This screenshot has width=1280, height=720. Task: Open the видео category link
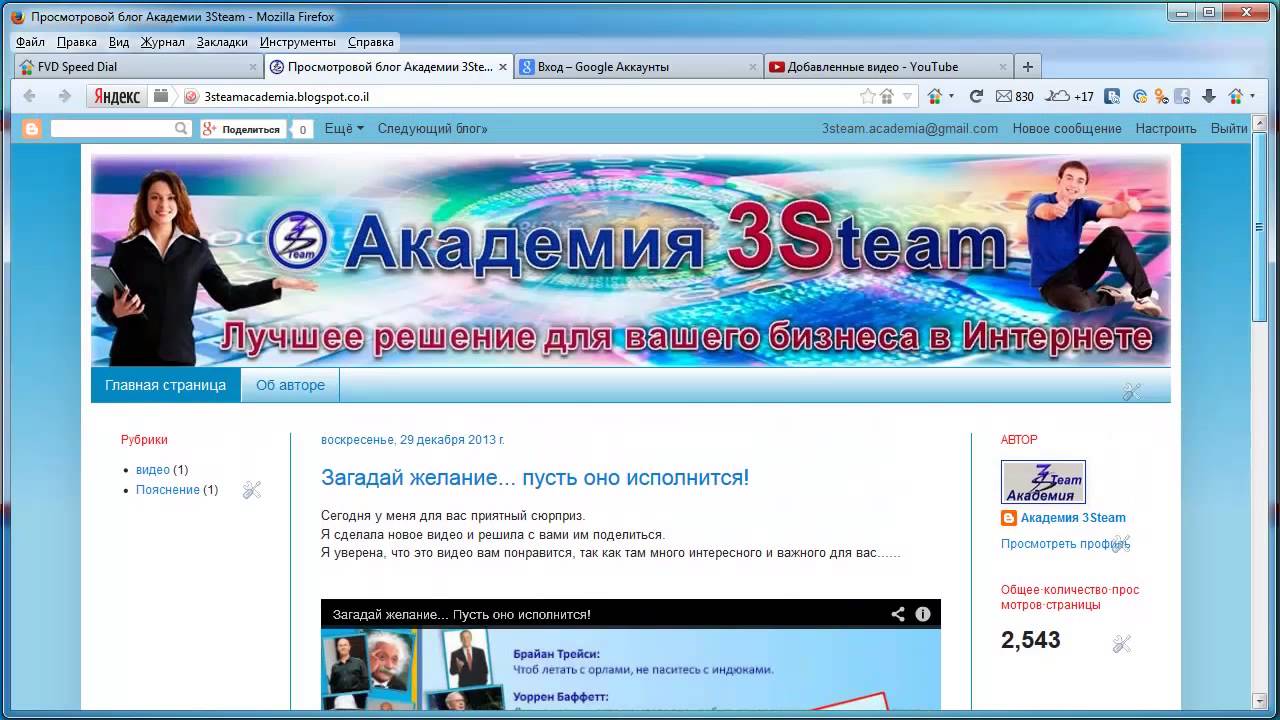tap(153, 470)
